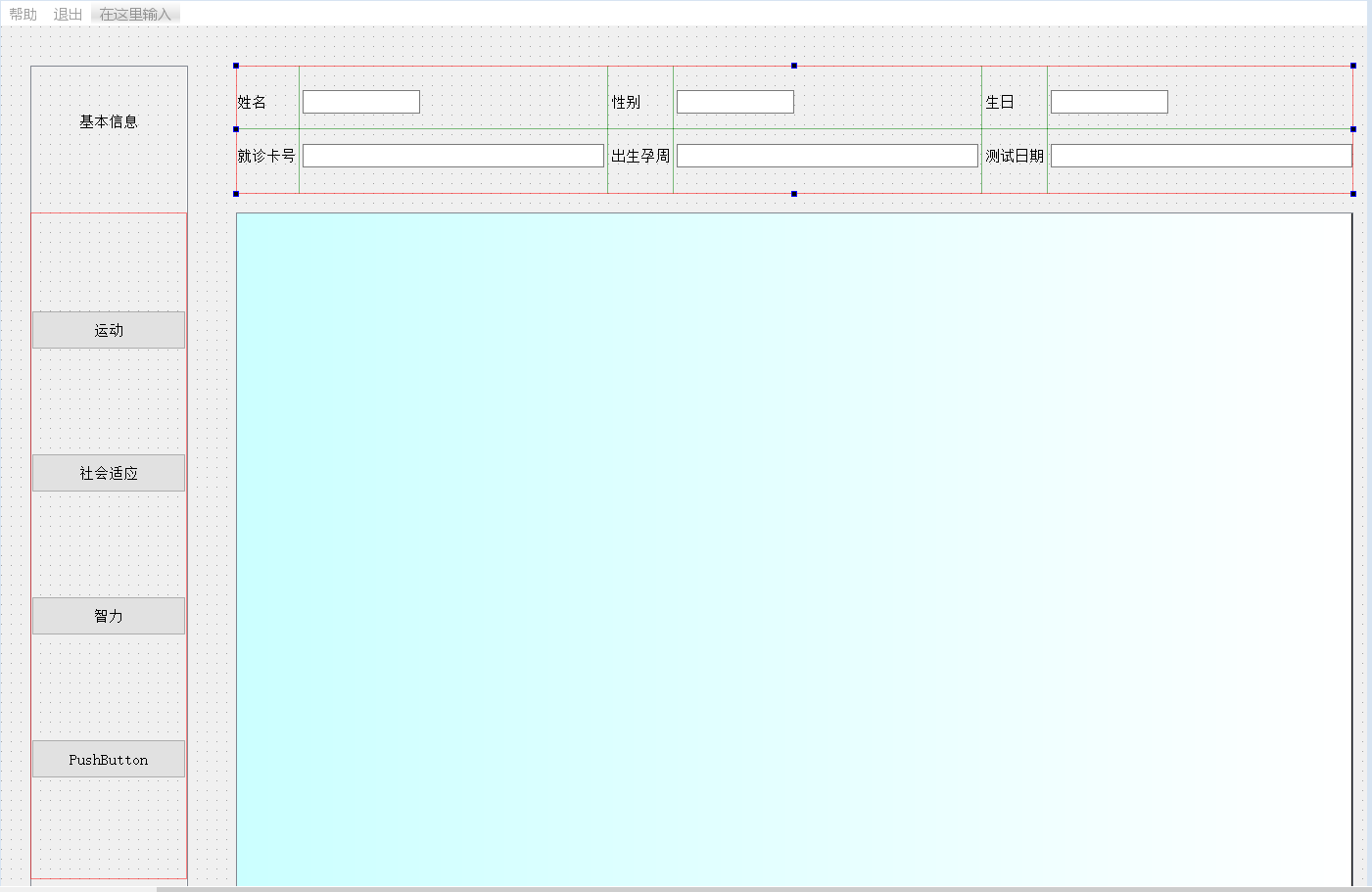Click the 智力 button

tap(109, 616)
